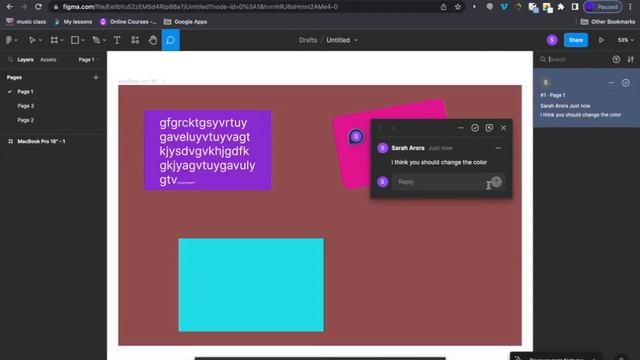Switch to the Layers tab

coord(25,60)
